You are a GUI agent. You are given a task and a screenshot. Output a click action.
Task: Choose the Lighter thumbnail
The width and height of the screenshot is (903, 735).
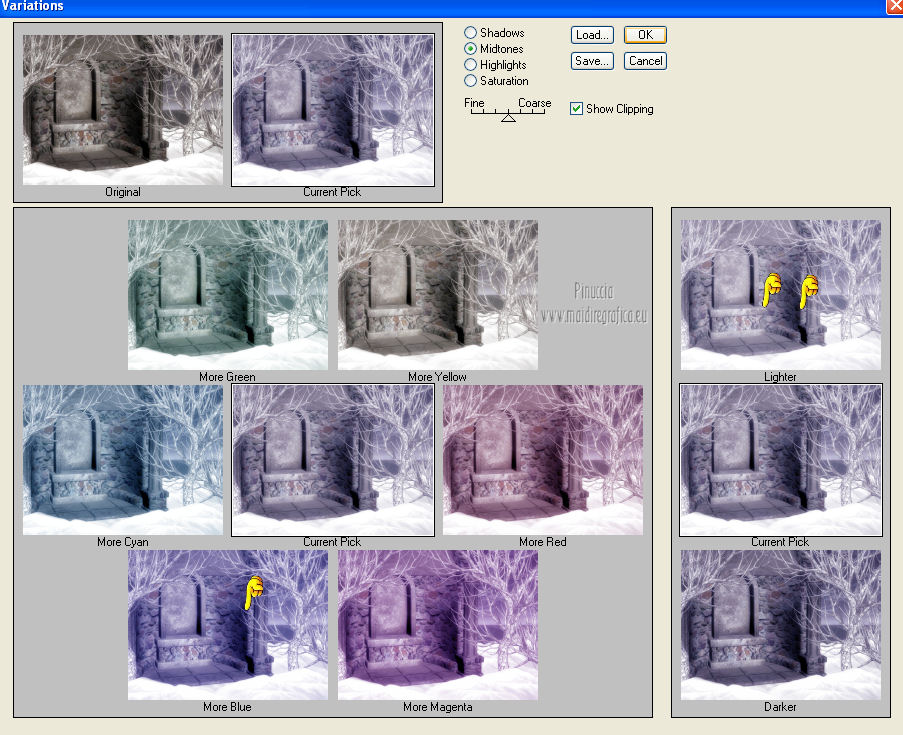(780, 295)
